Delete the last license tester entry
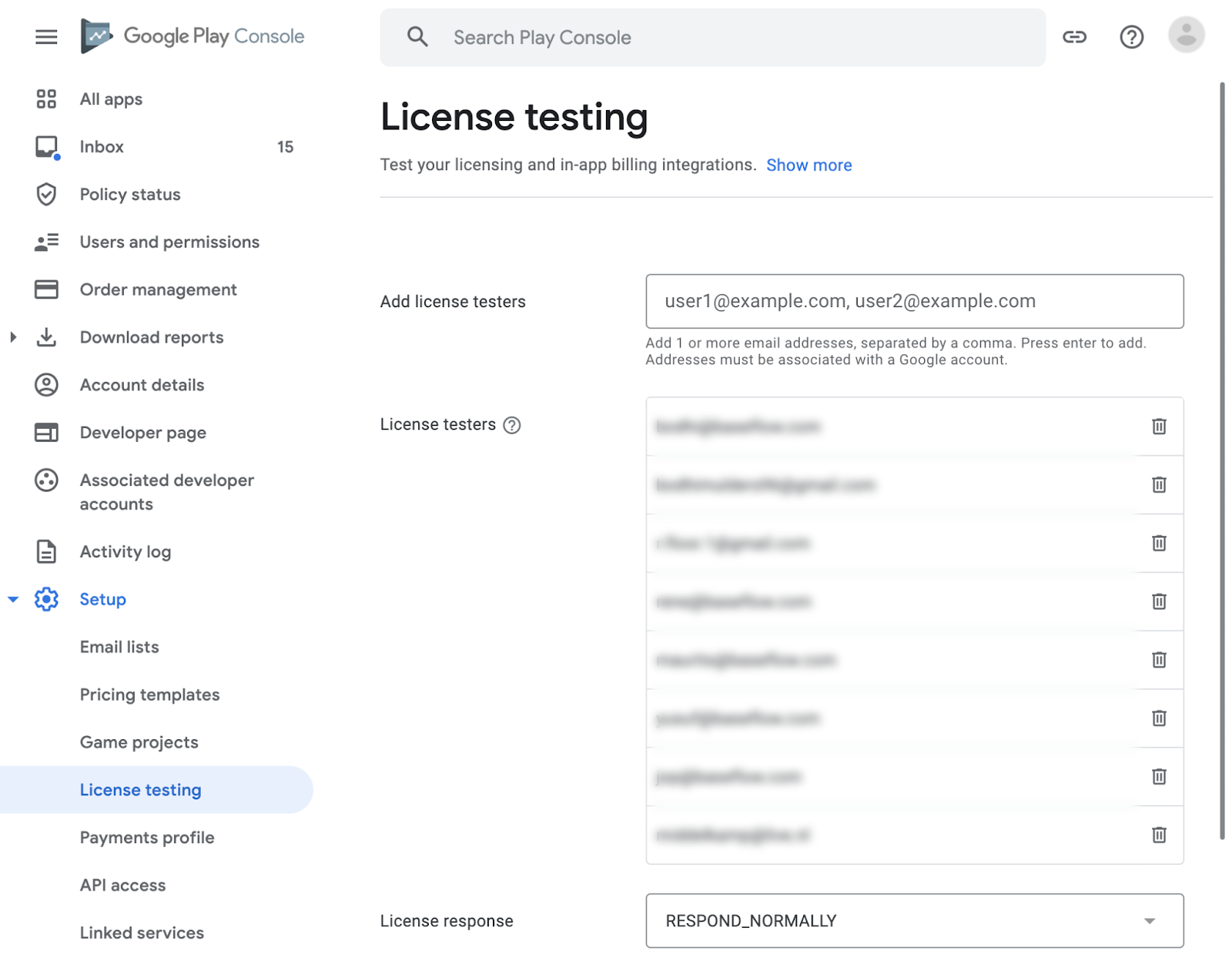This screenshot has width=1232, height=967. coord(1159,835)
